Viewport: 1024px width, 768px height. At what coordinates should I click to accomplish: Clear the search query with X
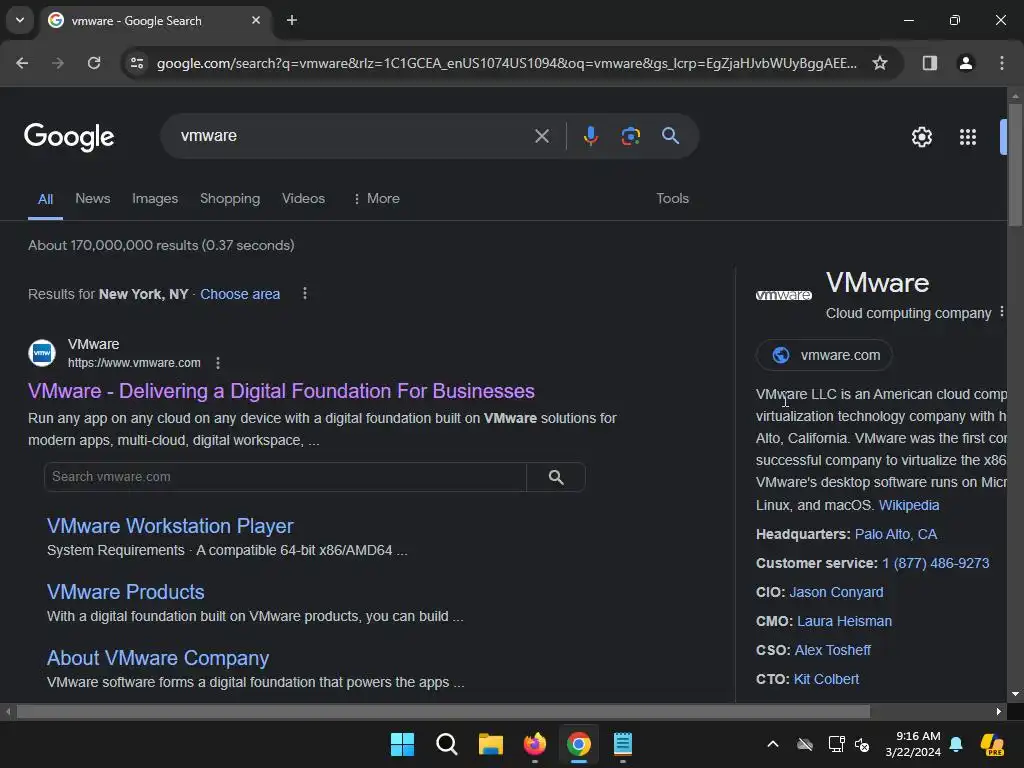click(541, 136)
